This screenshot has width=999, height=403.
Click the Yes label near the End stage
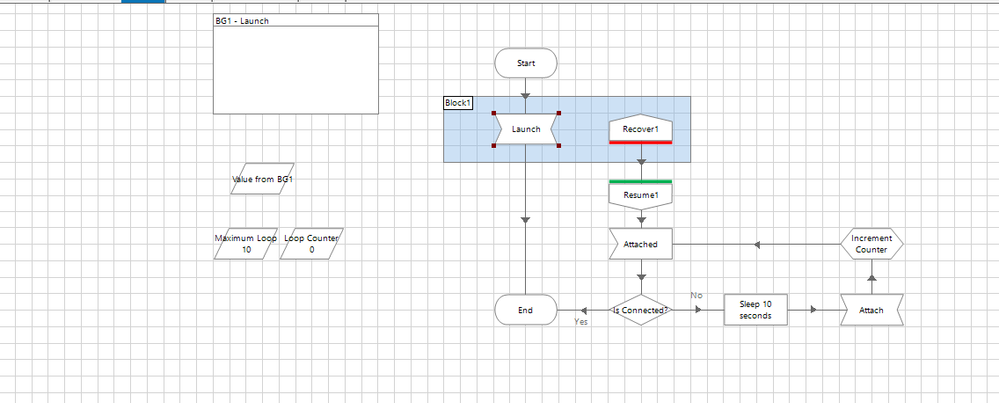tap(581, 322)
